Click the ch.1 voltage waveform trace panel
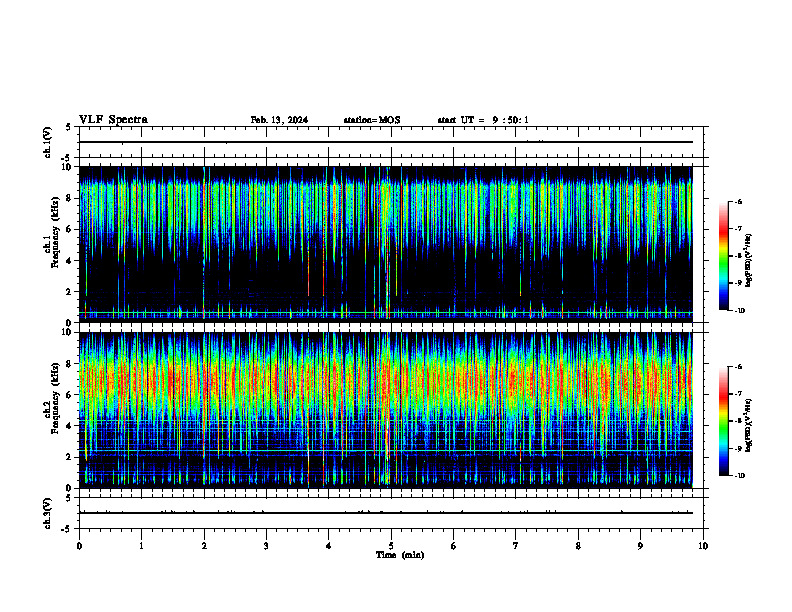 [x=391, y=142]
